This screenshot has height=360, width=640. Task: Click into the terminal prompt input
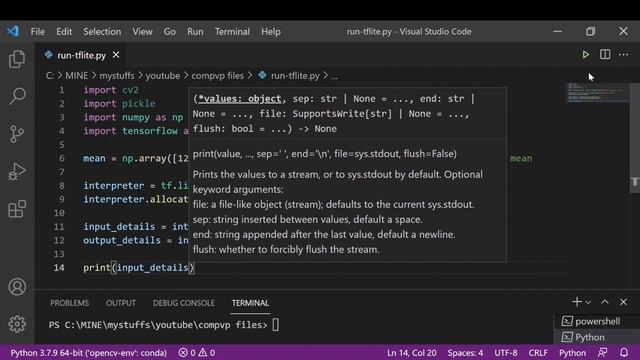click(276, 325)
